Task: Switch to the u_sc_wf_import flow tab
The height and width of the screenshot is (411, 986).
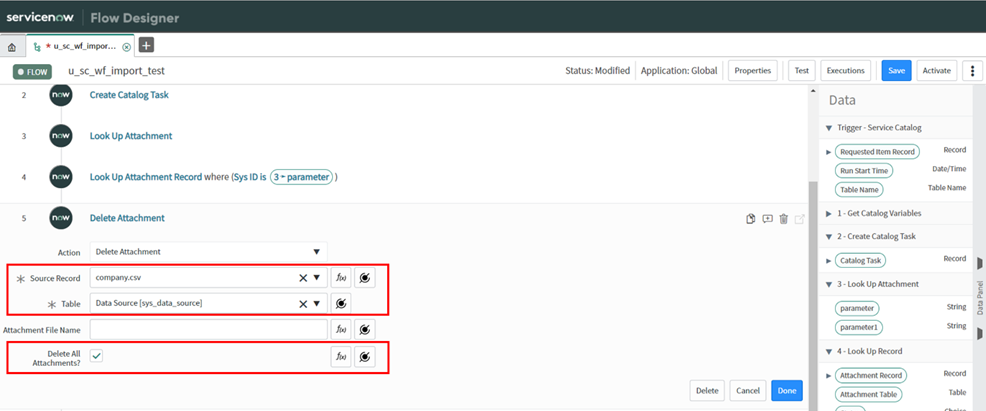Action: click(x=80, y=47)
